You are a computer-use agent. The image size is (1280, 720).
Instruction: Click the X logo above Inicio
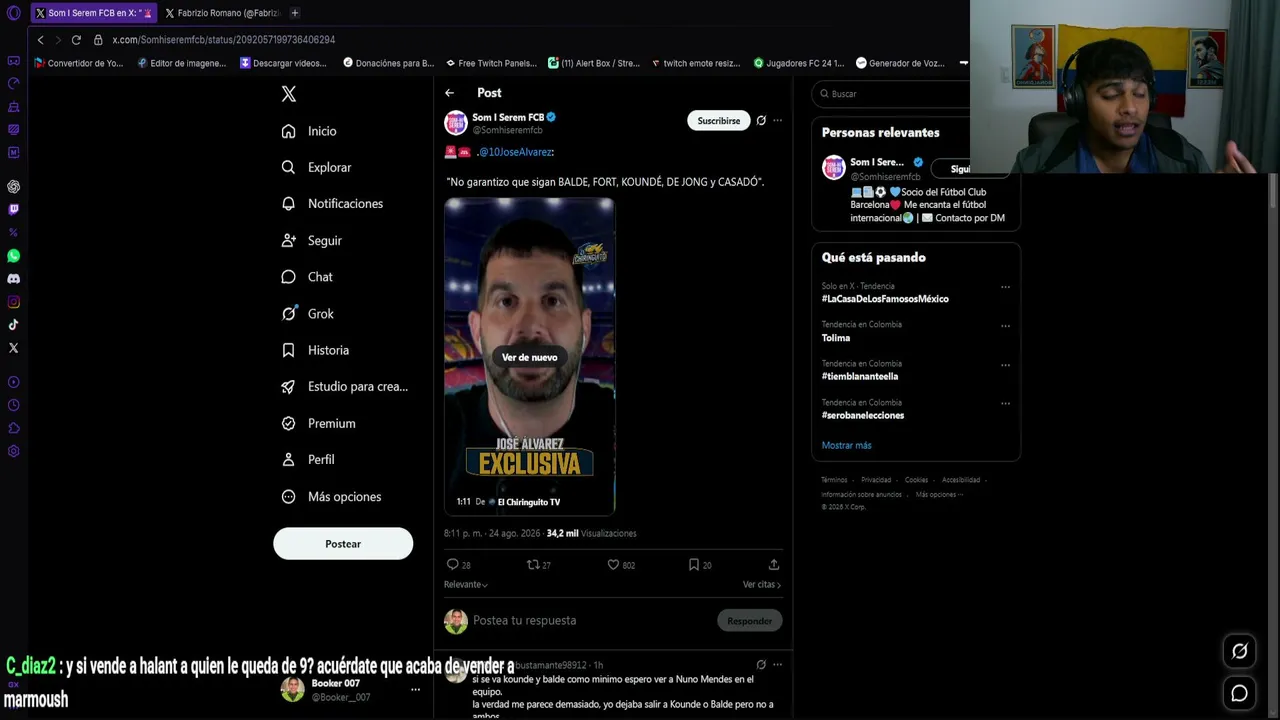(x=288, y=94)
